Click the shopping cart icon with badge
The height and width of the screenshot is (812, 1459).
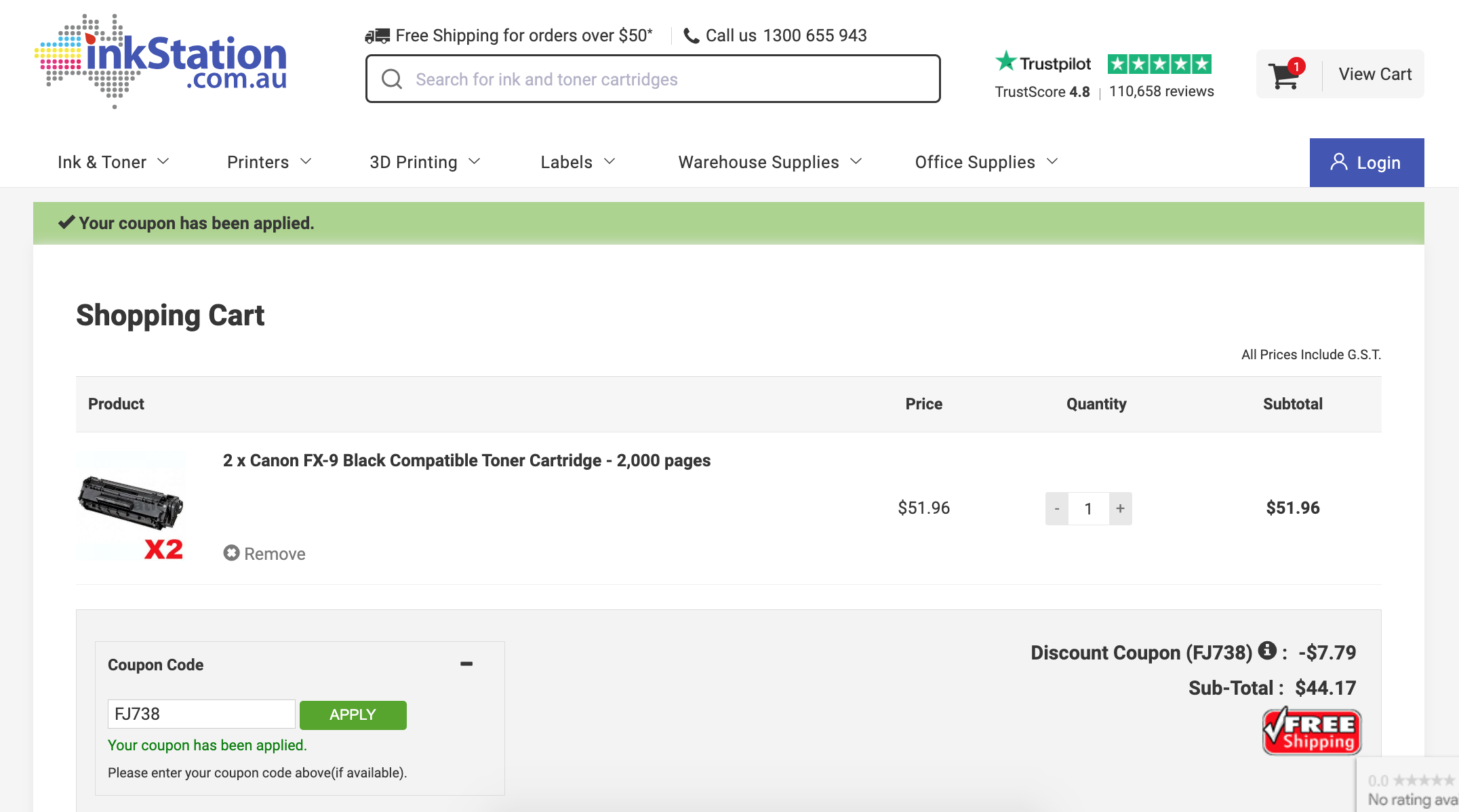[1286, 74]
